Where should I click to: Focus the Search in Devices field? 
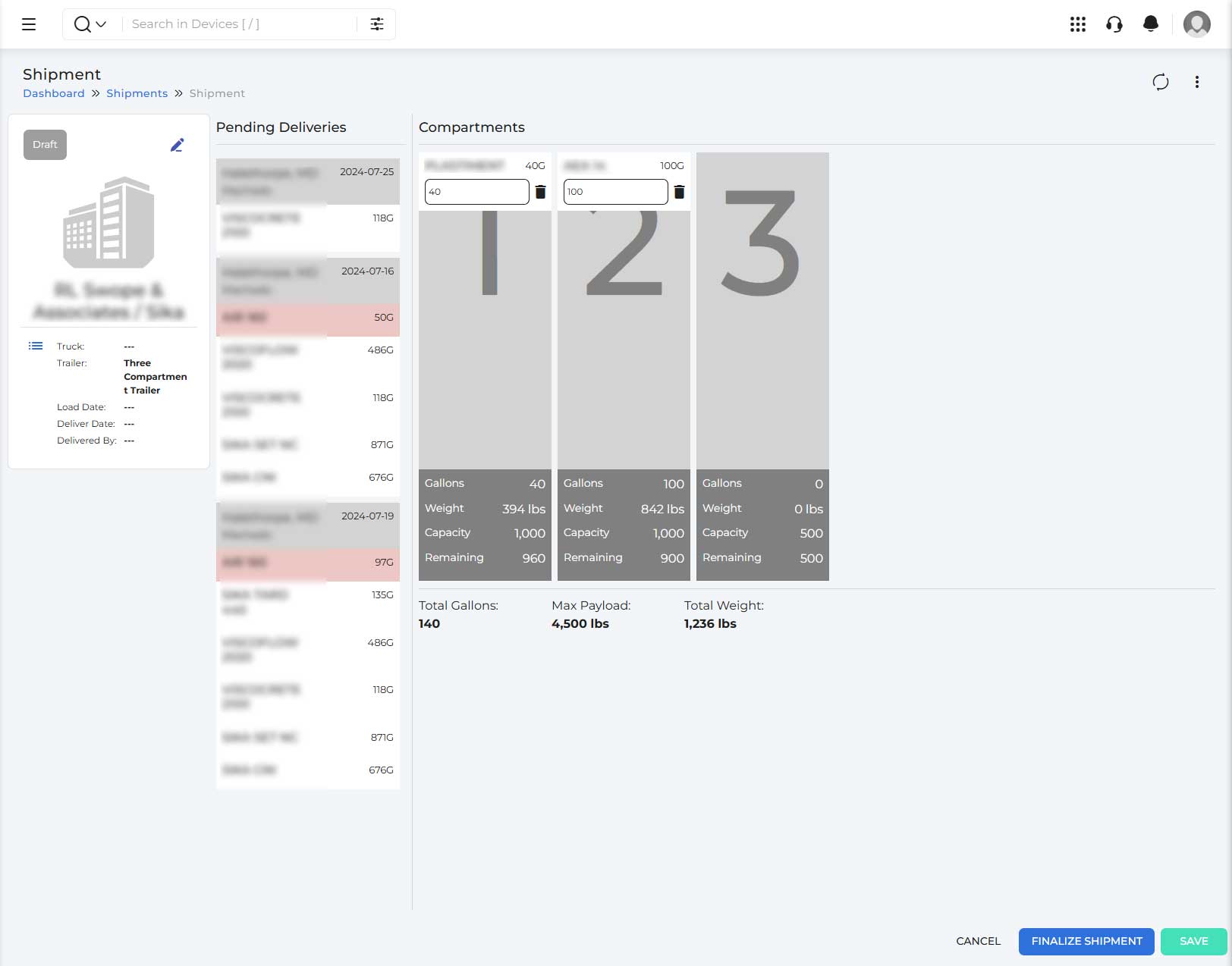pos(239,24)
